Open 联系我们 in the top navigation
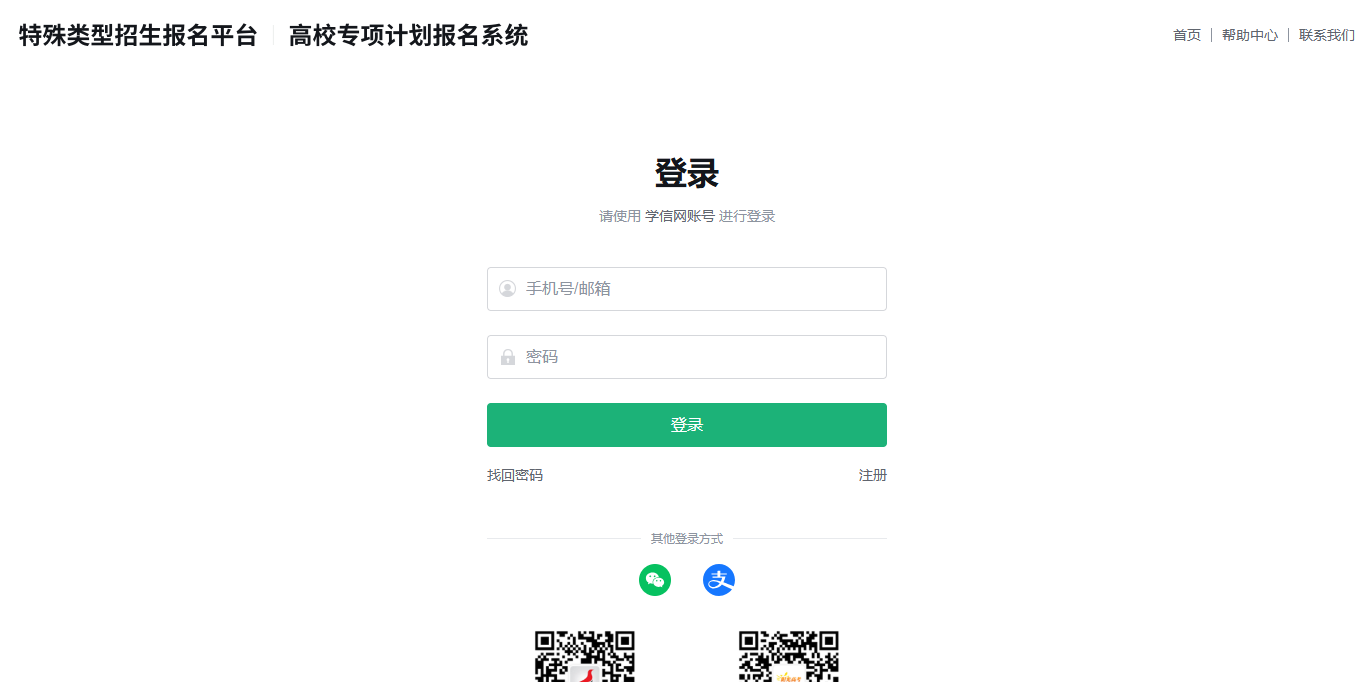The image size is (1368, 682). tap(1327, 35)
